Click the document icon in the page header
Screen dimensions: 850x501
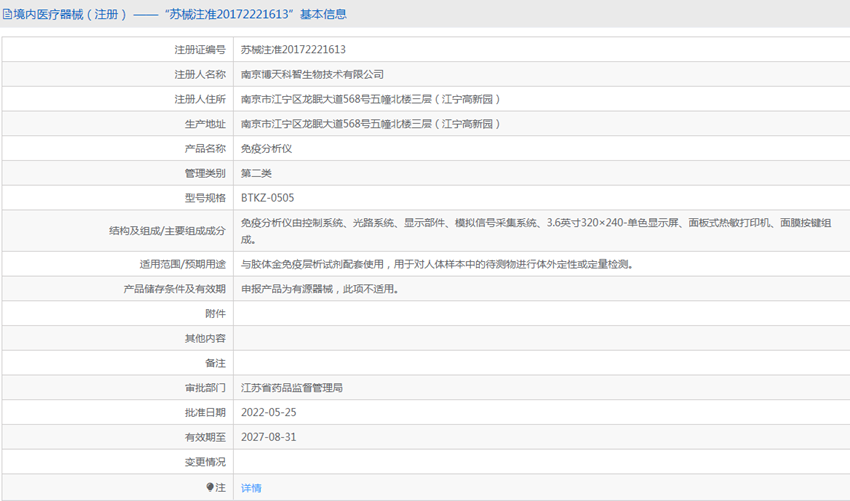[x=7, y=15]
